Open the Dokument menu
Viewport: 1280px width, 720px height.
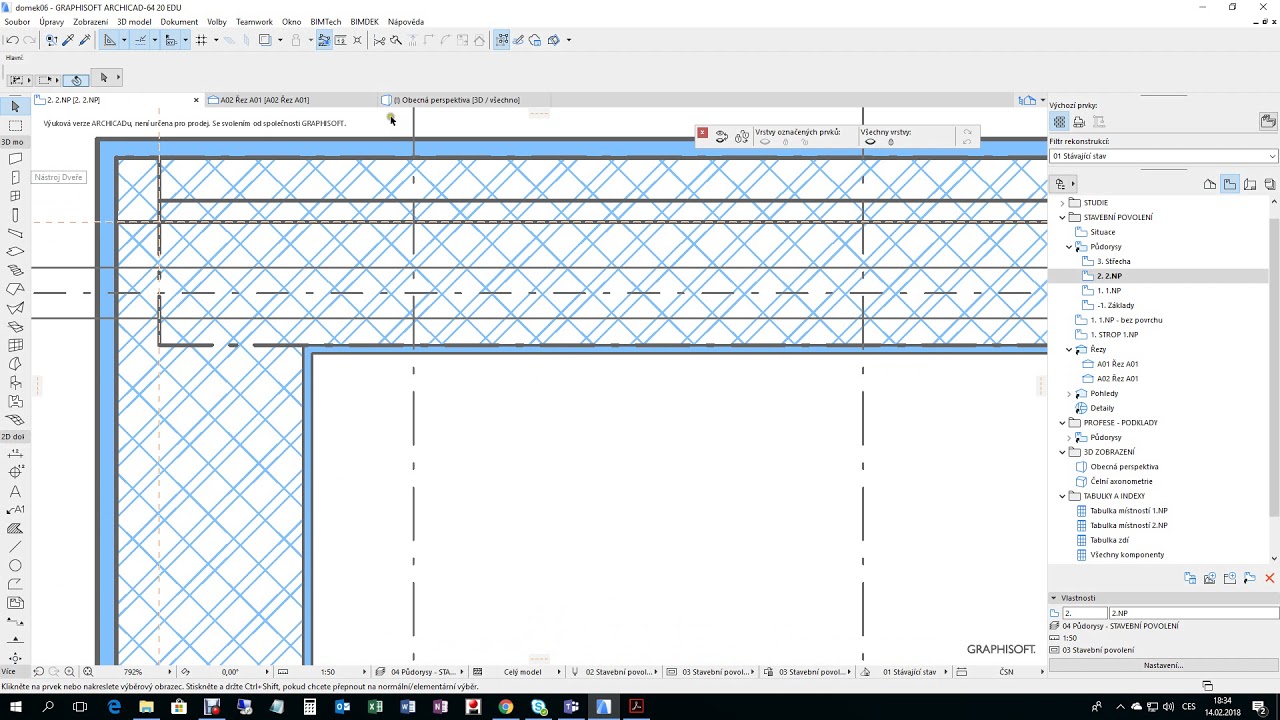(179, 22)
